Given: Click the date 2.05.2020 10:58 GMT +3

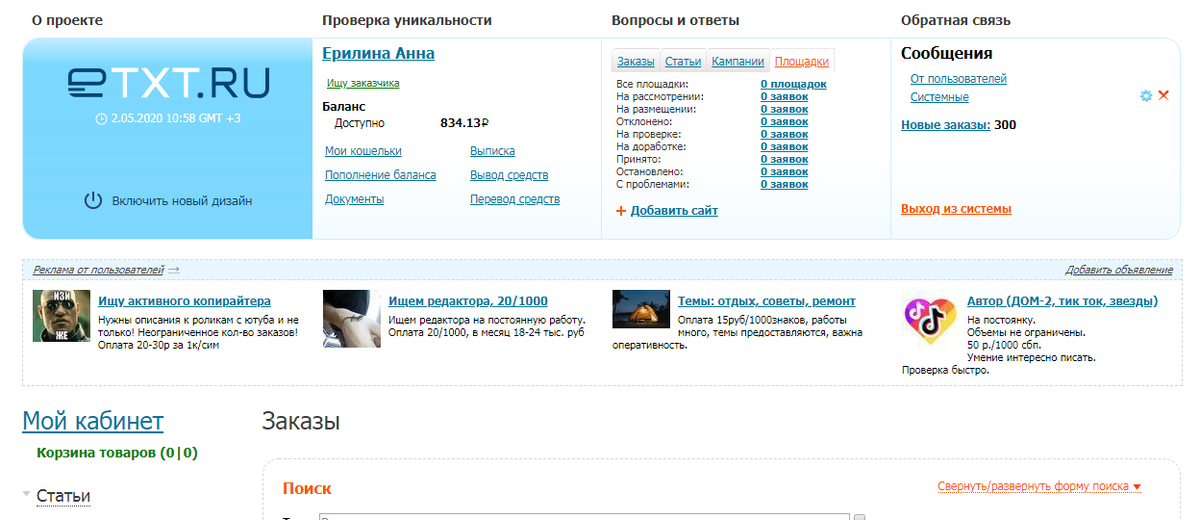Looking at the screenshot, I should 176,118.
